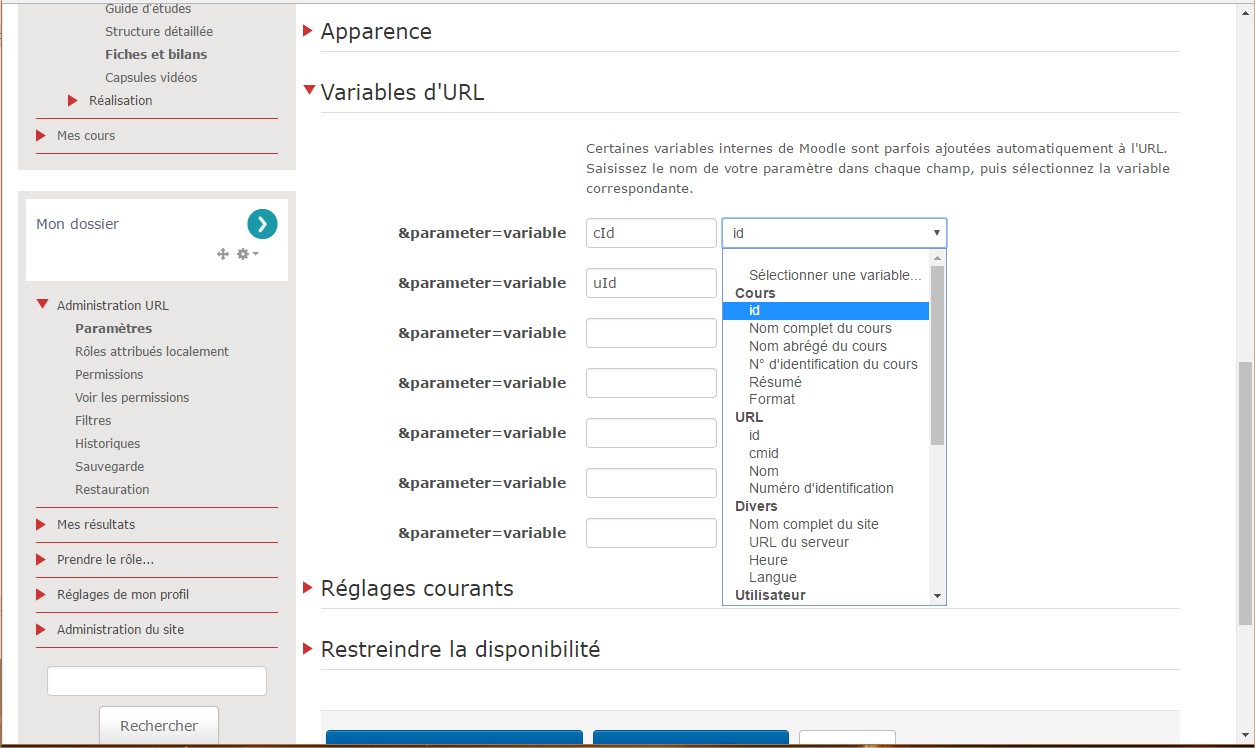Choose 'cmid' under the URL group
The image size is (1255, 748).
pos(764,453)
